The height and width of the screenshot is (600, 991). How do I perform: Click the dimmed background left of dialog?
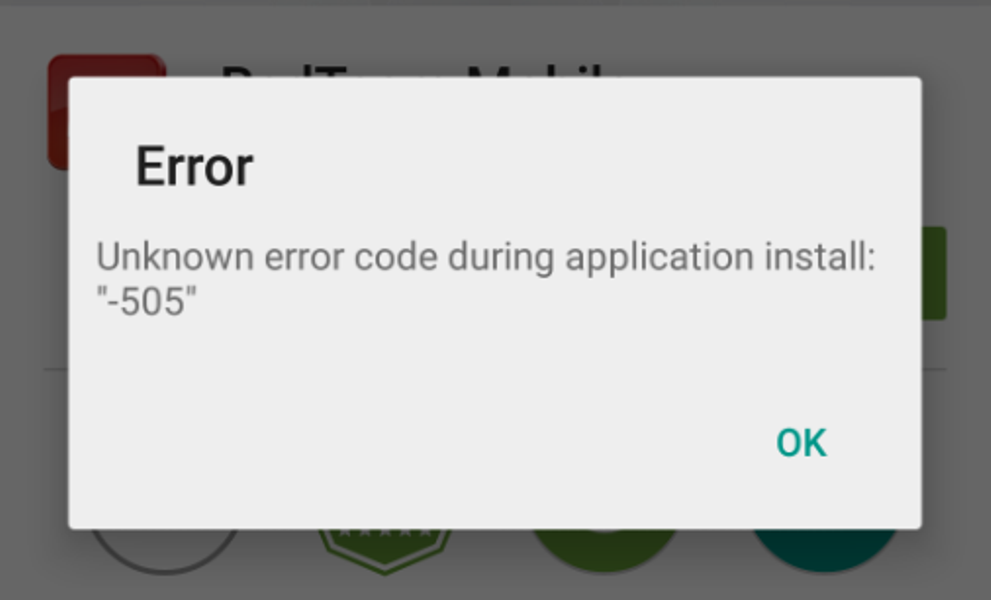(33, 303)
